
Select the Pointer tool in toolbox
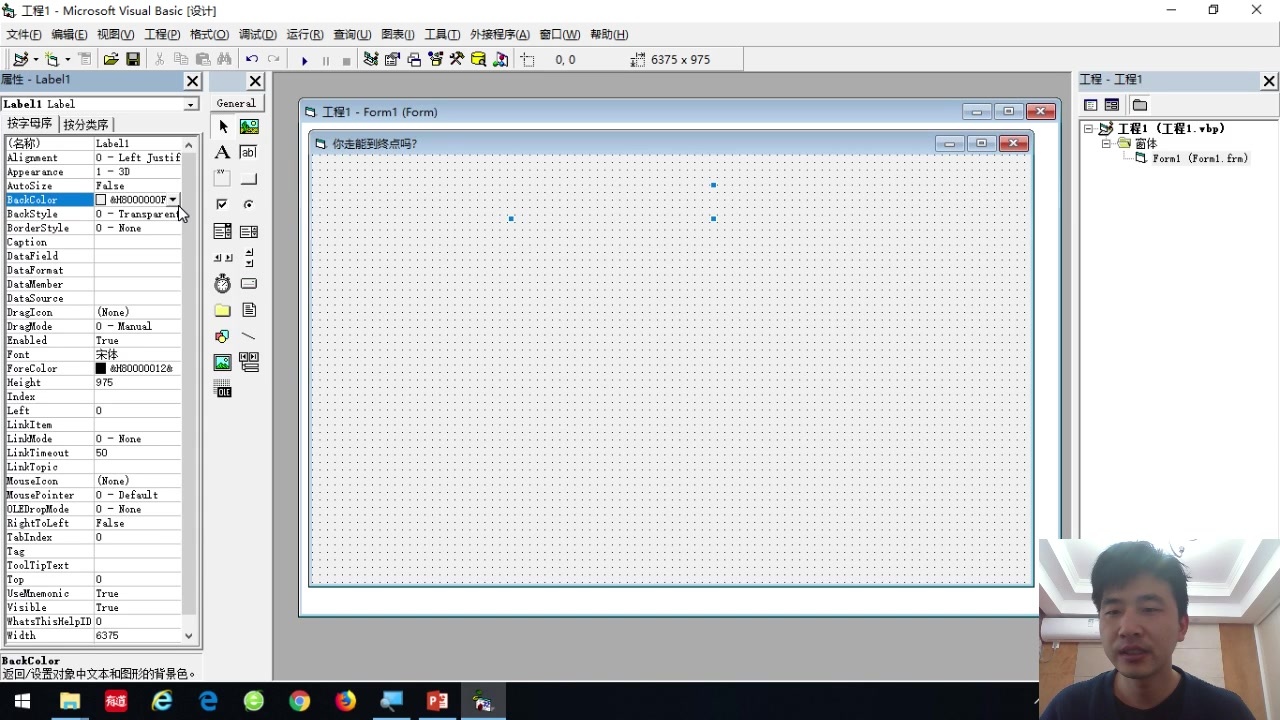[223, 126]
